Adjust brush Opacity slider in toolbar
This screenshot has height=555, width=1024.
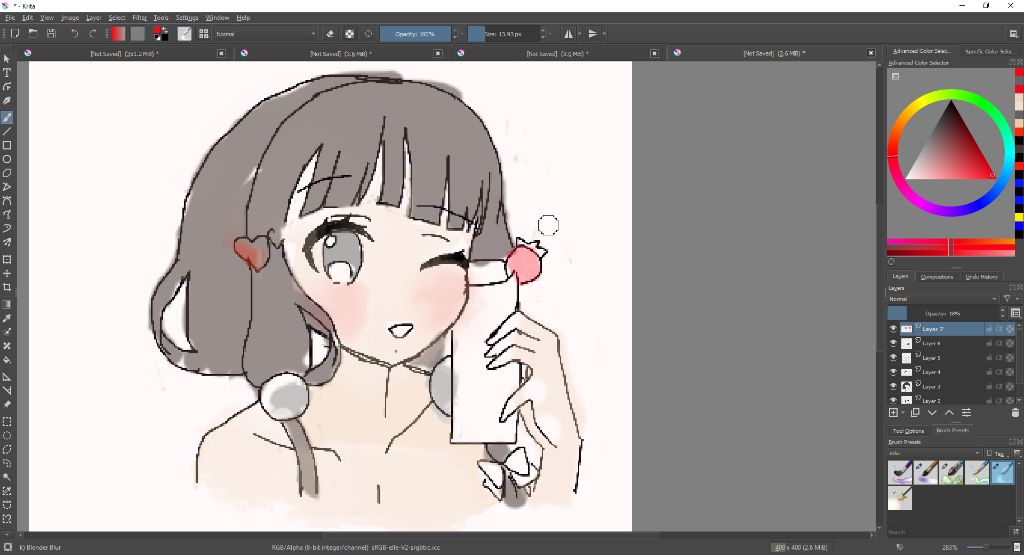415,33
